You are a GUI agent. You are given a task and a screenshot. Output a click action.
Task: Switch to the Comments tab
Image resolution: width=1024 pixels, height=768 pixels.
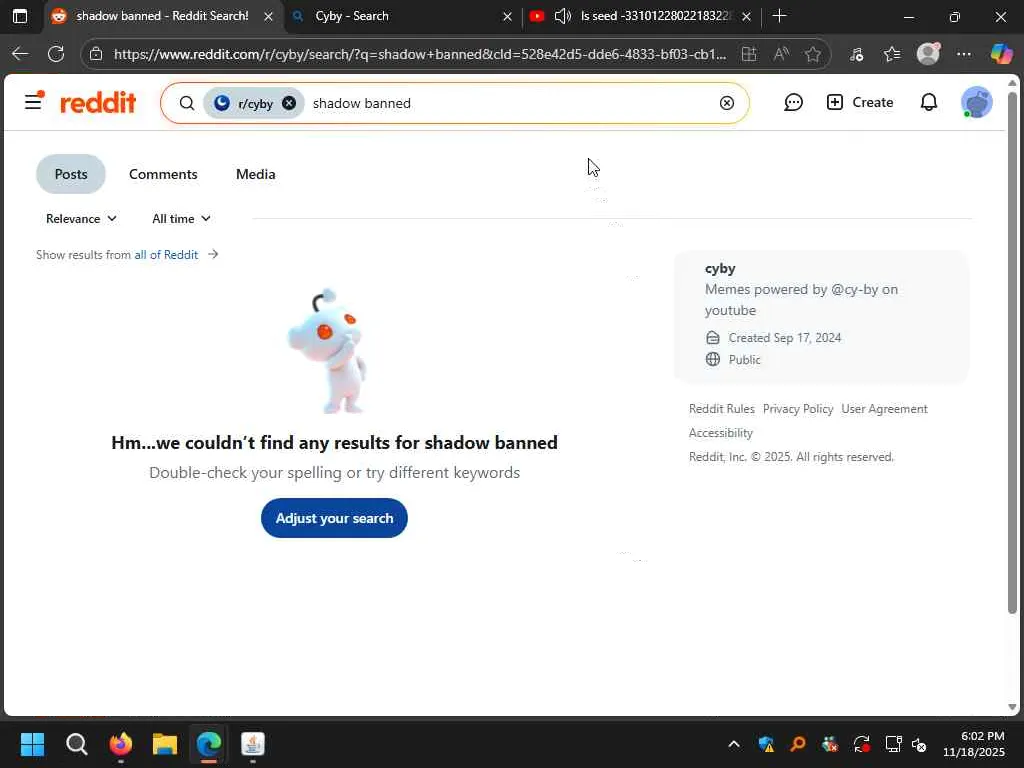pos(163,174)
